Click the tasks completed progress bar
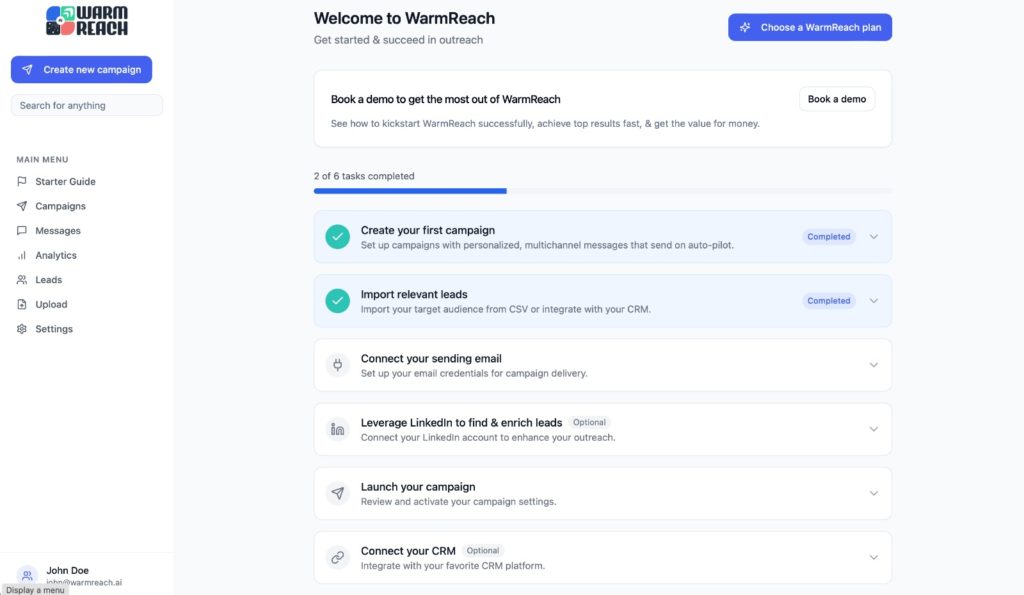This screenshot has height=595, width=1024. 602,191
